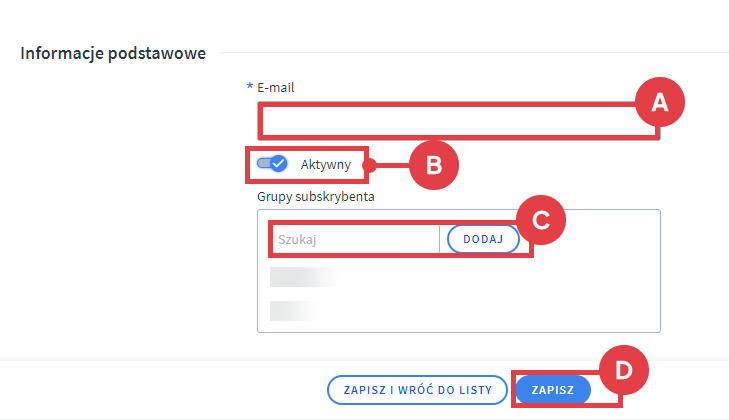Viewport: 729px width, 420px height.
Task: Click the Grupy subskrybenta label
Action: (315, 196)
